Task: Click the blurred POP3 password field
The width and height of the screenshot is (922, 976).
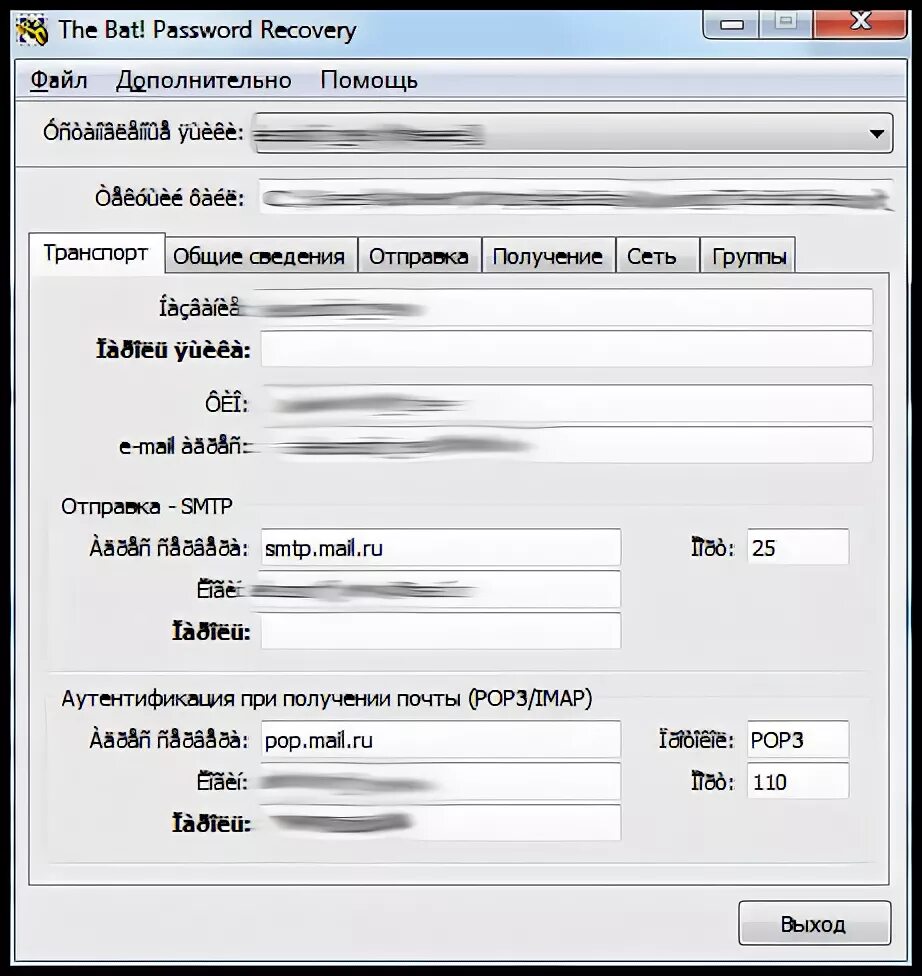Action: 440,823
